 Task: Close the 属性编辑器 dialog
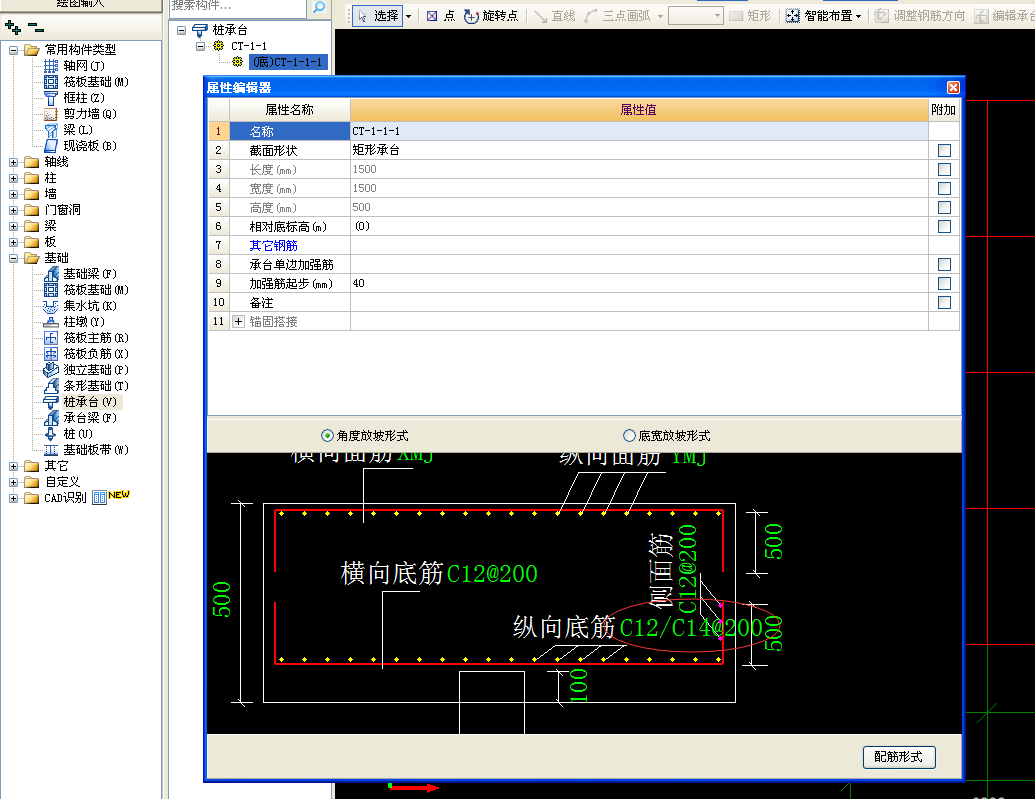953,87
